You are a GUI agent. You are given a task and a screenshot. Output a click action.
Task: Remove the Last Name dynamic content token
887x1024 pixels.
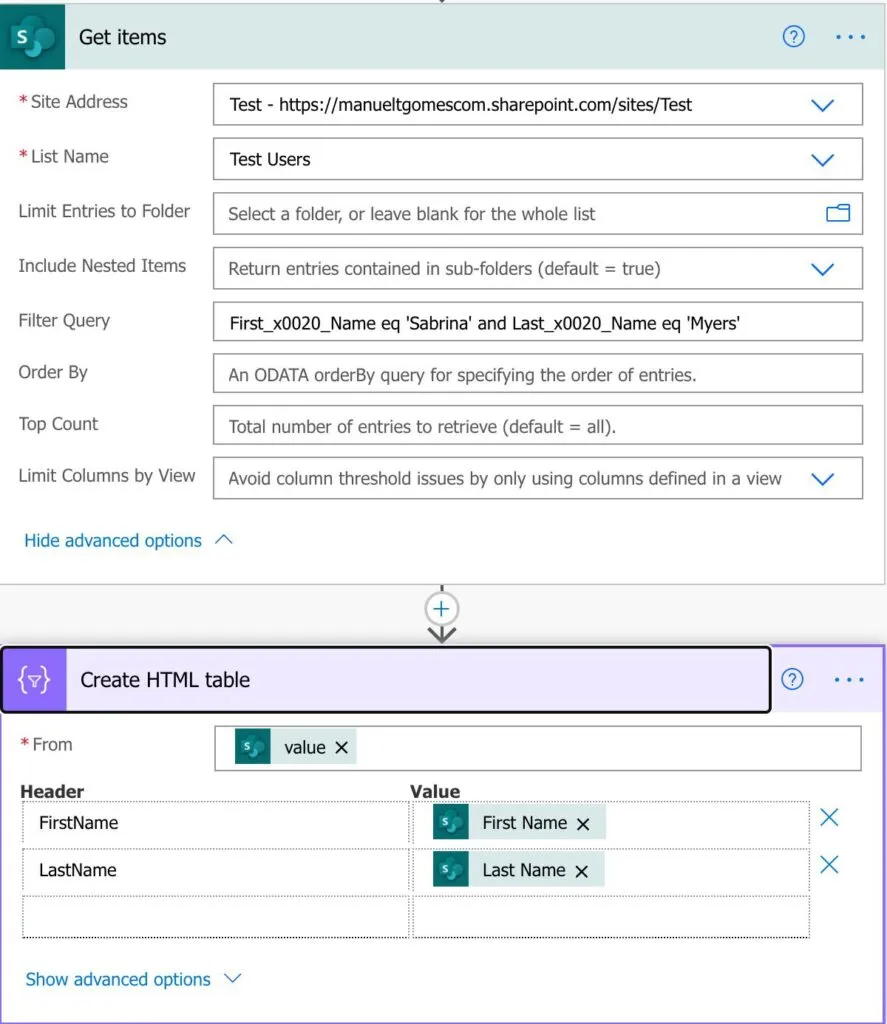tap(582, 871)
